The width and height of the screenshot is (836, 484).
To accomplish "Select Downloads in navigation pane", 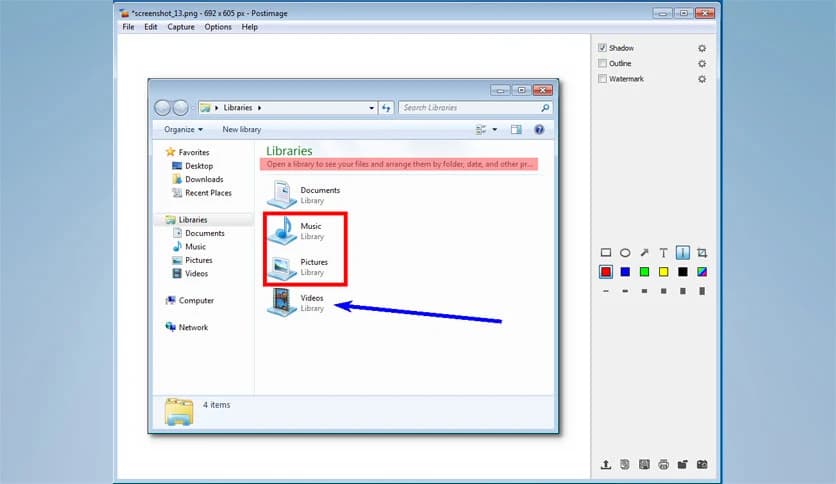I will 198,179.
